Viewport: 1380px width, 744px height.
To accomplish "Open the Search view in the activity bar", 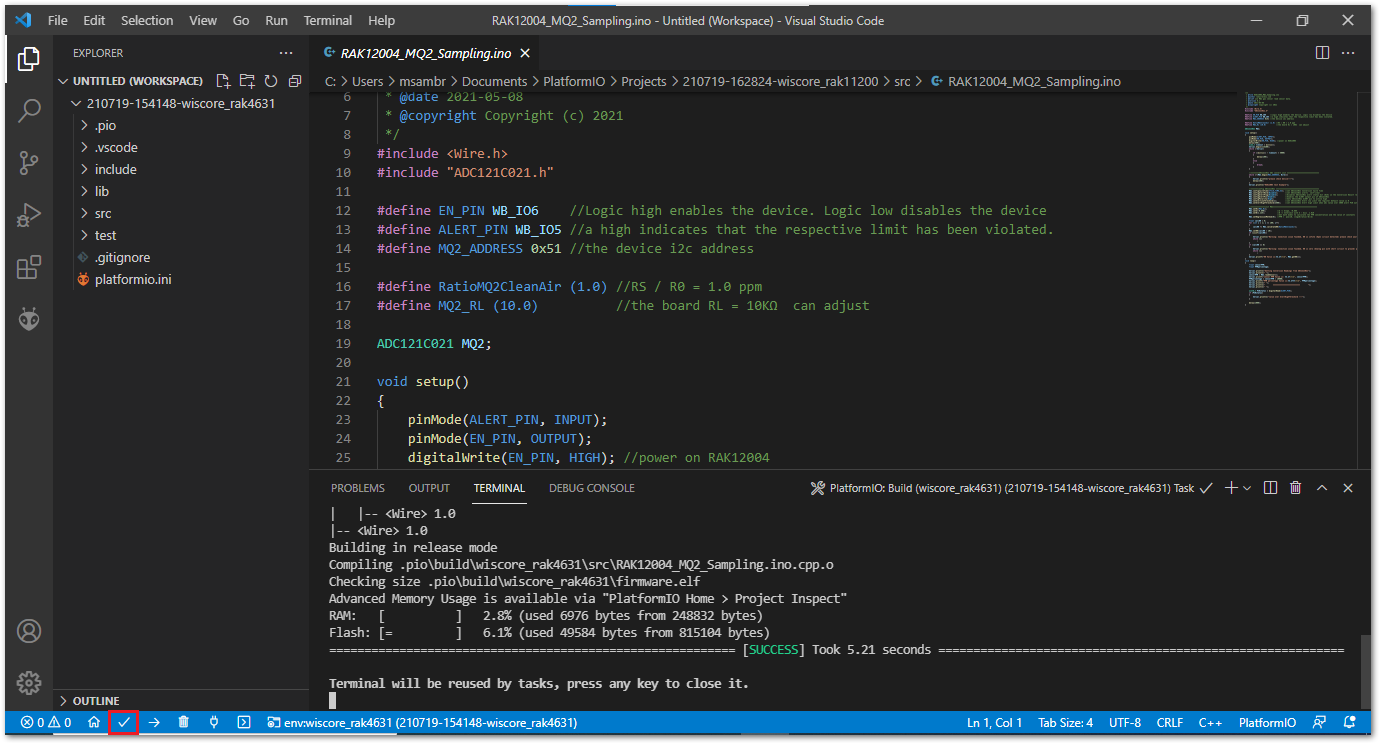I will [x=29, y=110].
